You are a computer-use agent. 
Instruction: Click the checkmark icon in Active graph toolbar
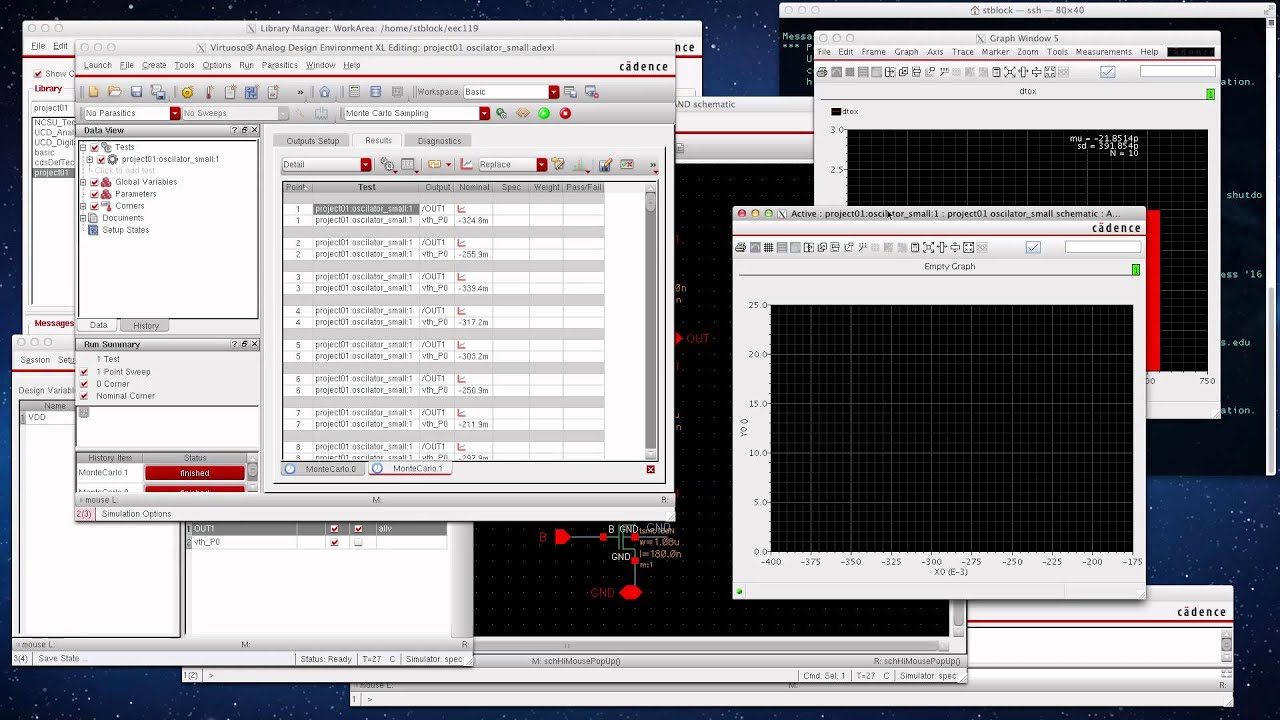pos(1033,247)
